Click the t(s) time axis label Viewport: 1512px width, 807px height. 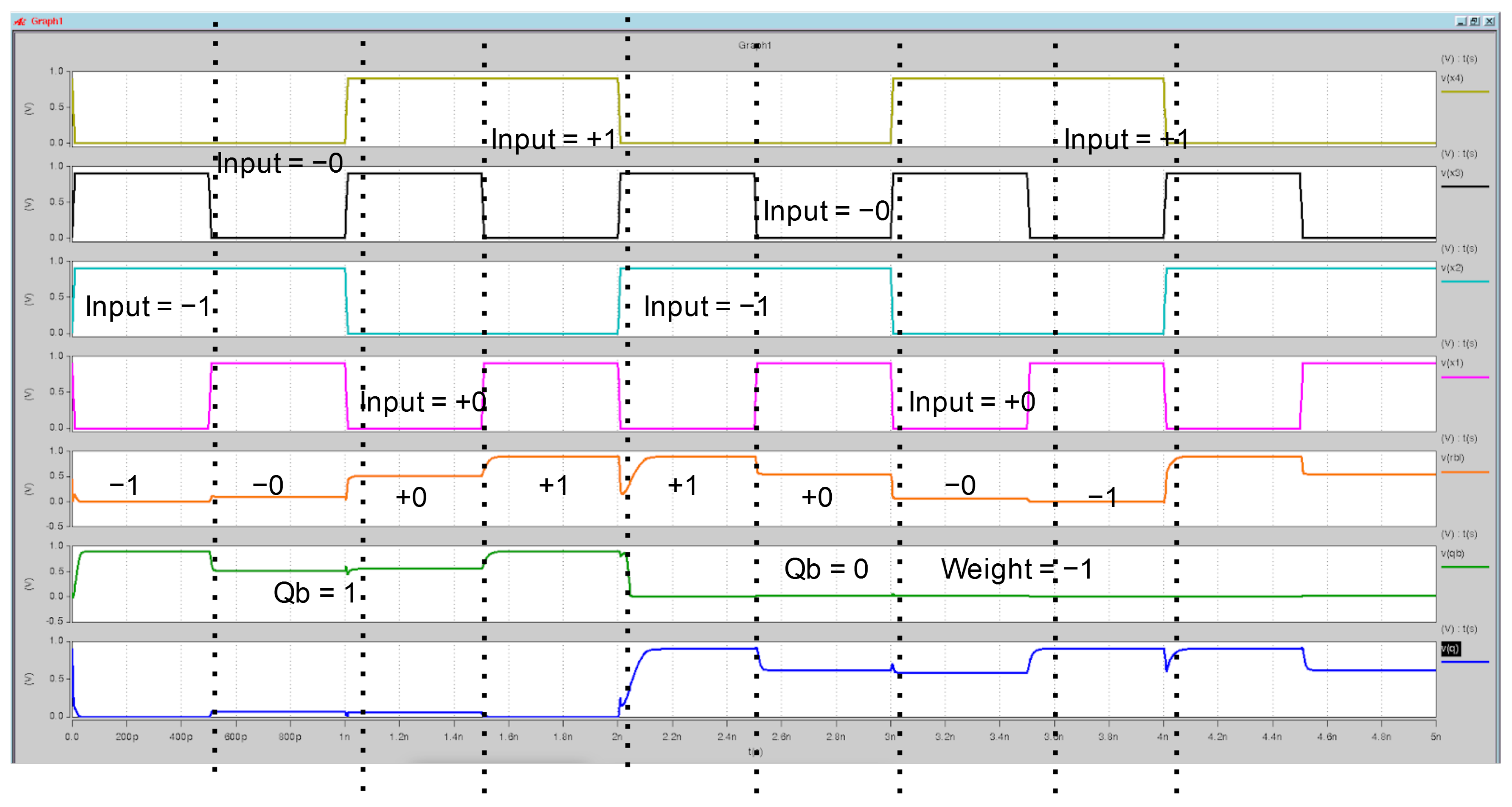[755, 752]
